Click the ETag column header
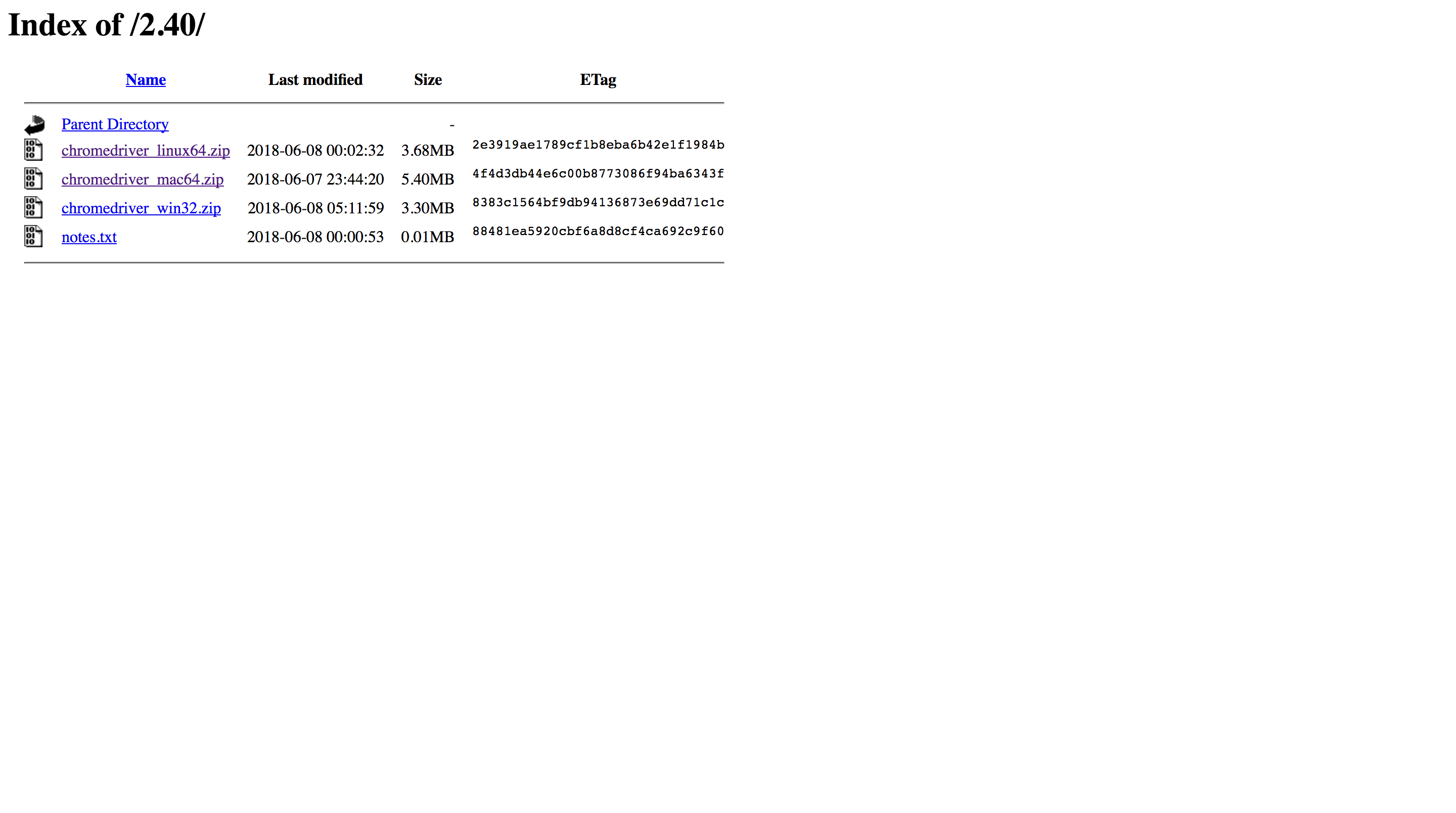Screen dimensions: 1456x813 (597, 79)
